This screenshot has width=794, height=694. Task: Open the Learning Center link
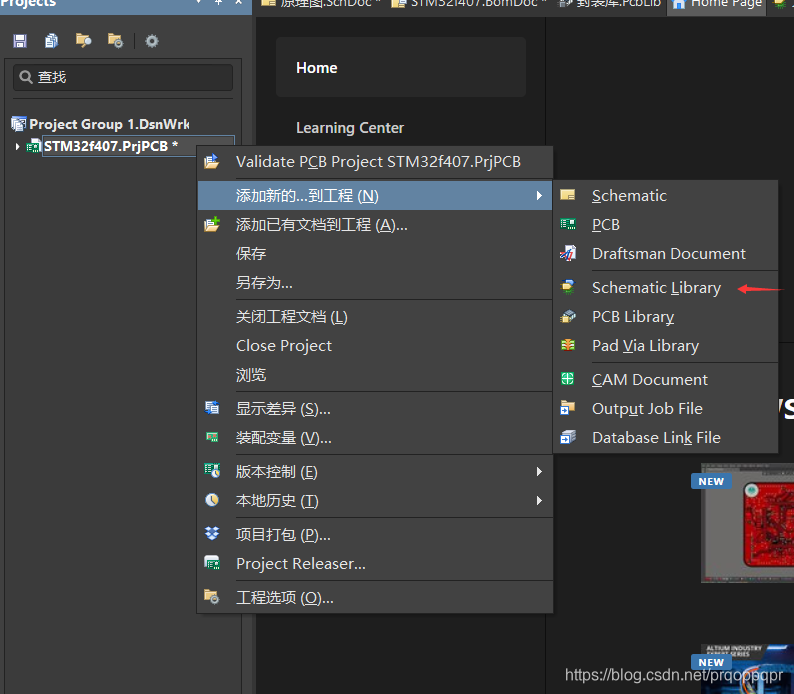(x=350, y=128)
